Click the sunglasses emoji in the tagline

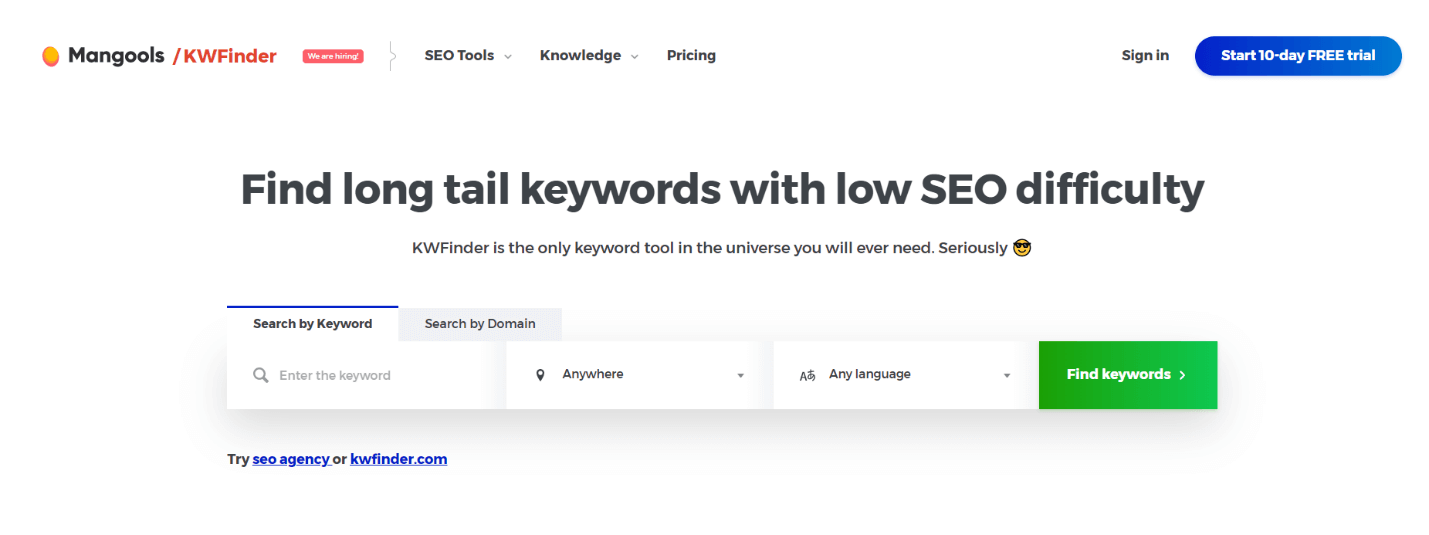[x=1021, y=247]
